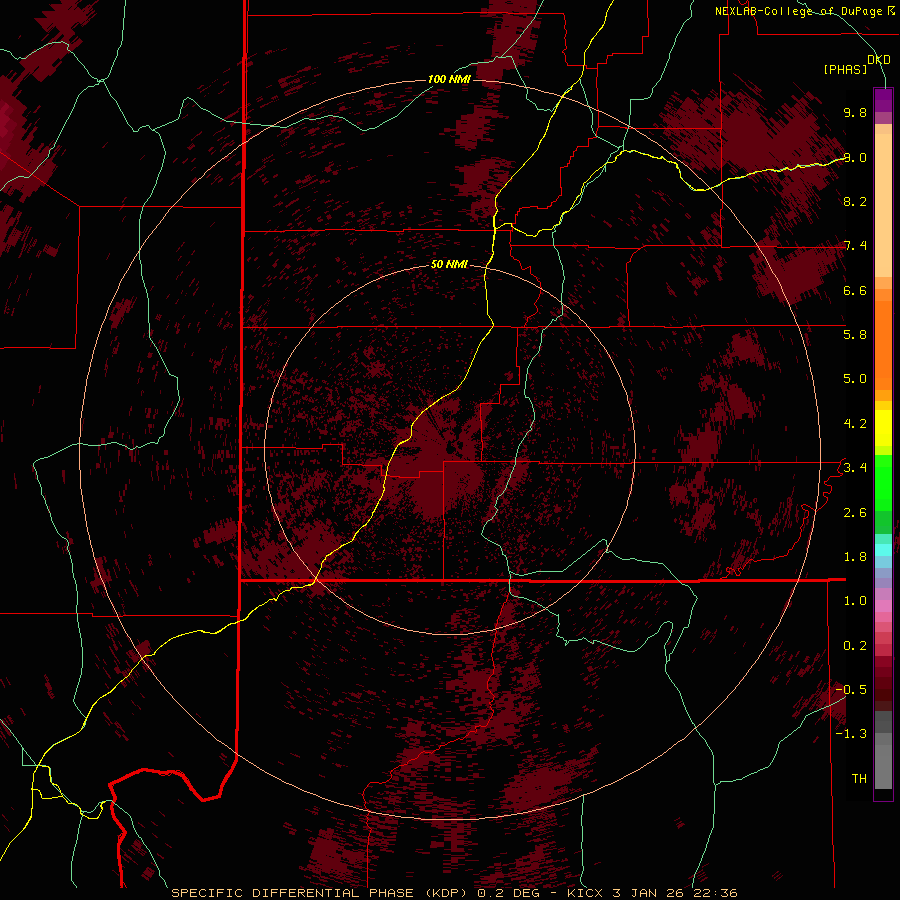Click the 4.2 scale value
The width and height of the screenshot is (900, 900).
[x=855, y=424]
